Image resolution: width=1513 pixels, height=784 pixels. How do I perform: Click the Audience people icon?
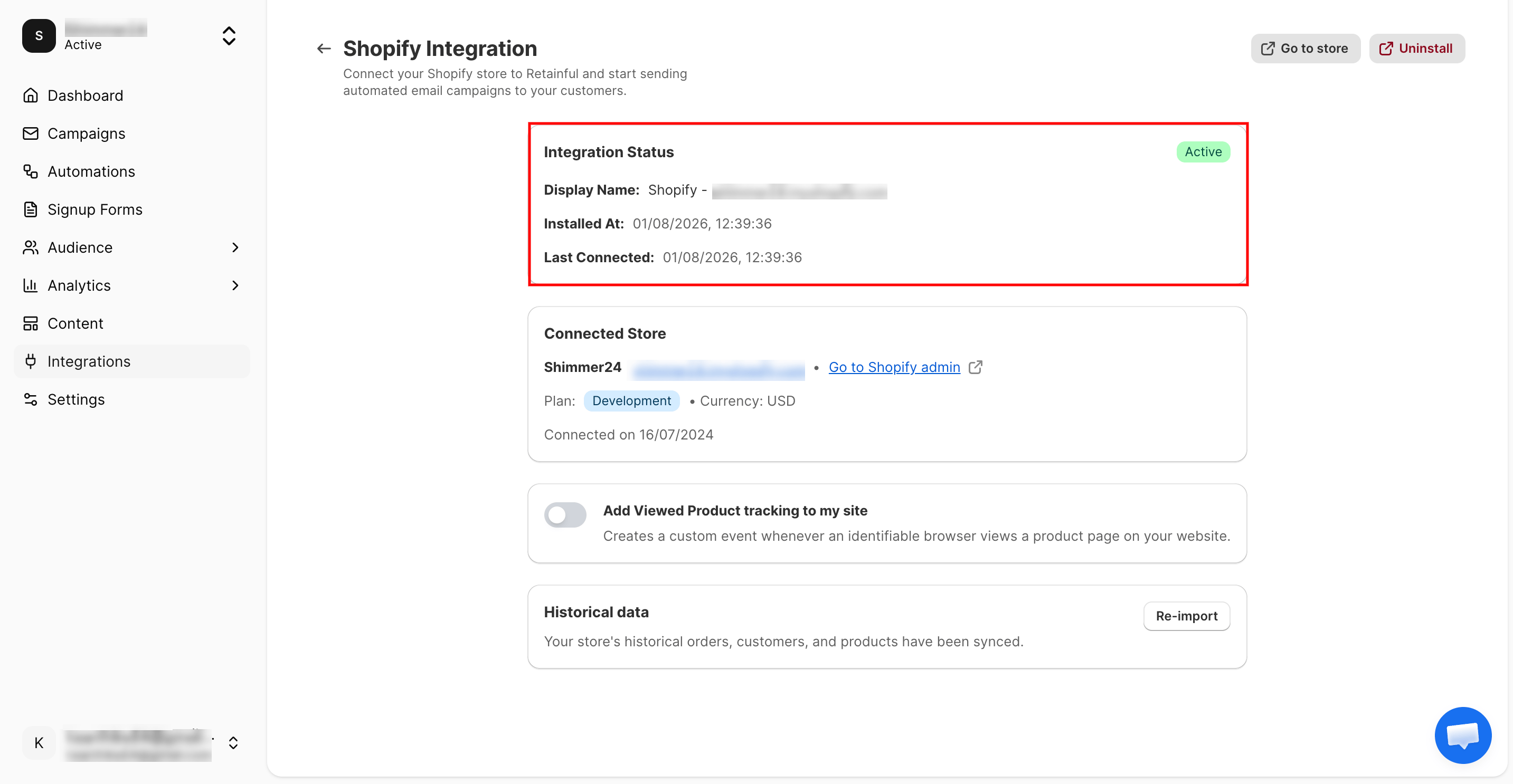(x=31, y=247)
